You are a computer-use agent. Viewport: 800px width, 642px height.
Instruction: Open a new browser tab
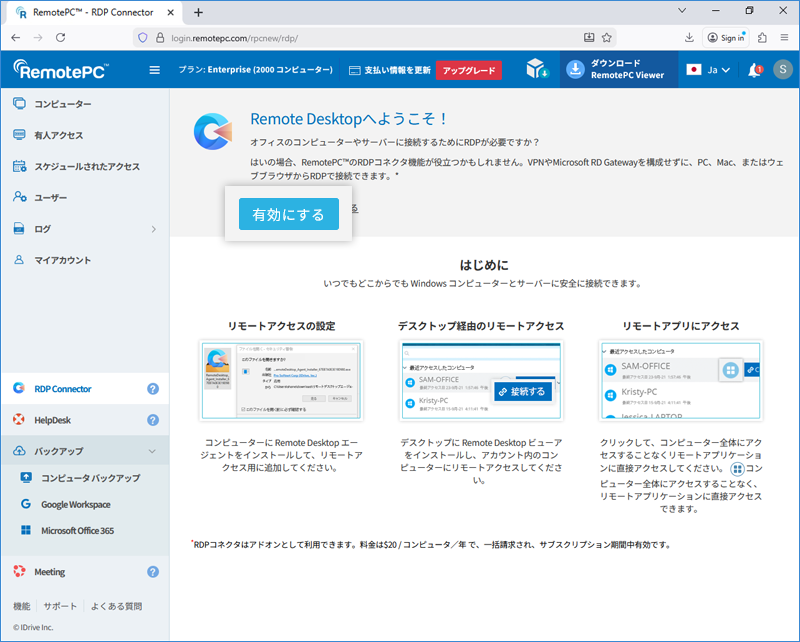198,13
